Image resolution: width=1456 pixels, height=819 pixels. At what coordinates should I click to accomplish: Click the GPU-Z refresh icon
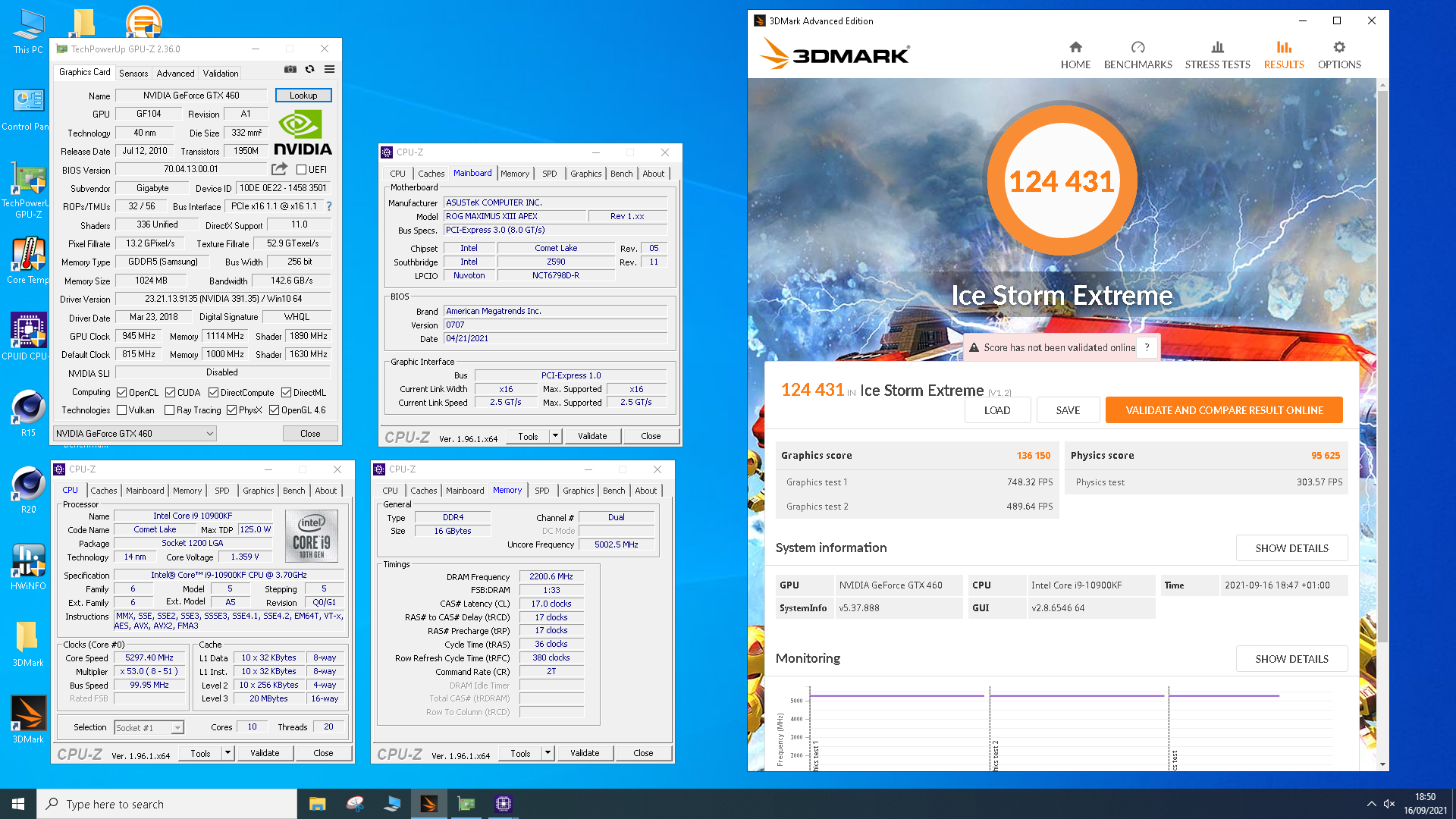(x=309, y=69)
